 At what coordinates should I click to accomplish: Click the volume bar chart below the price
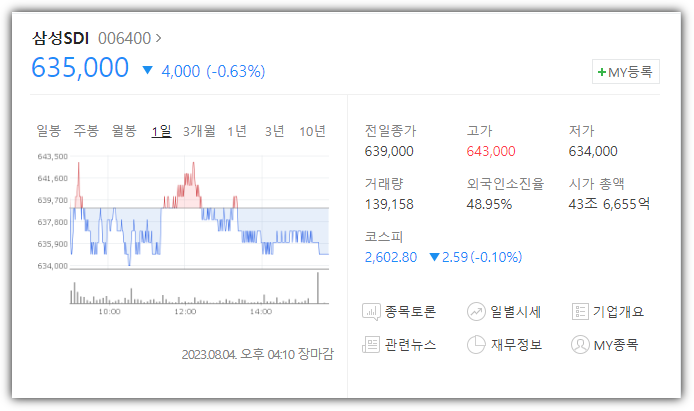199,288
